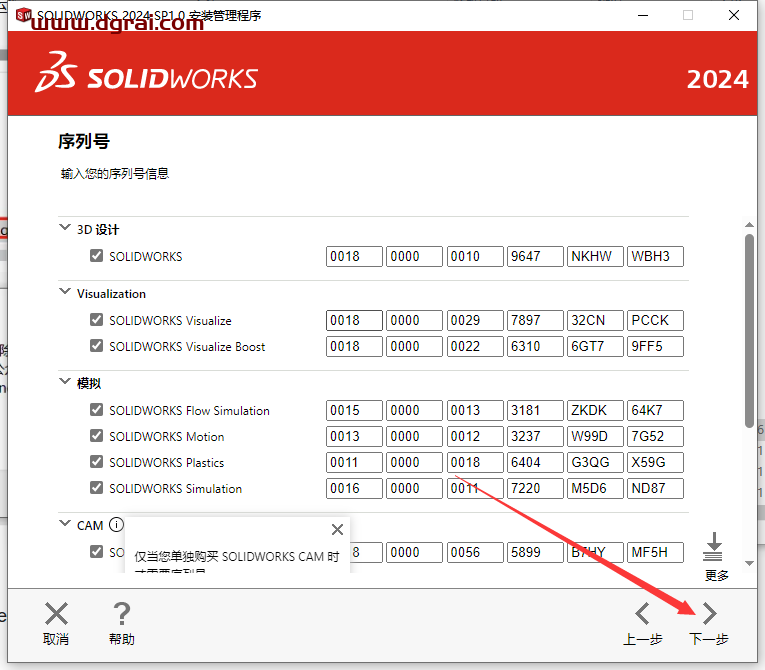
Task: Click Flow Simulation serial field 0015
Action: pos(354,410)
